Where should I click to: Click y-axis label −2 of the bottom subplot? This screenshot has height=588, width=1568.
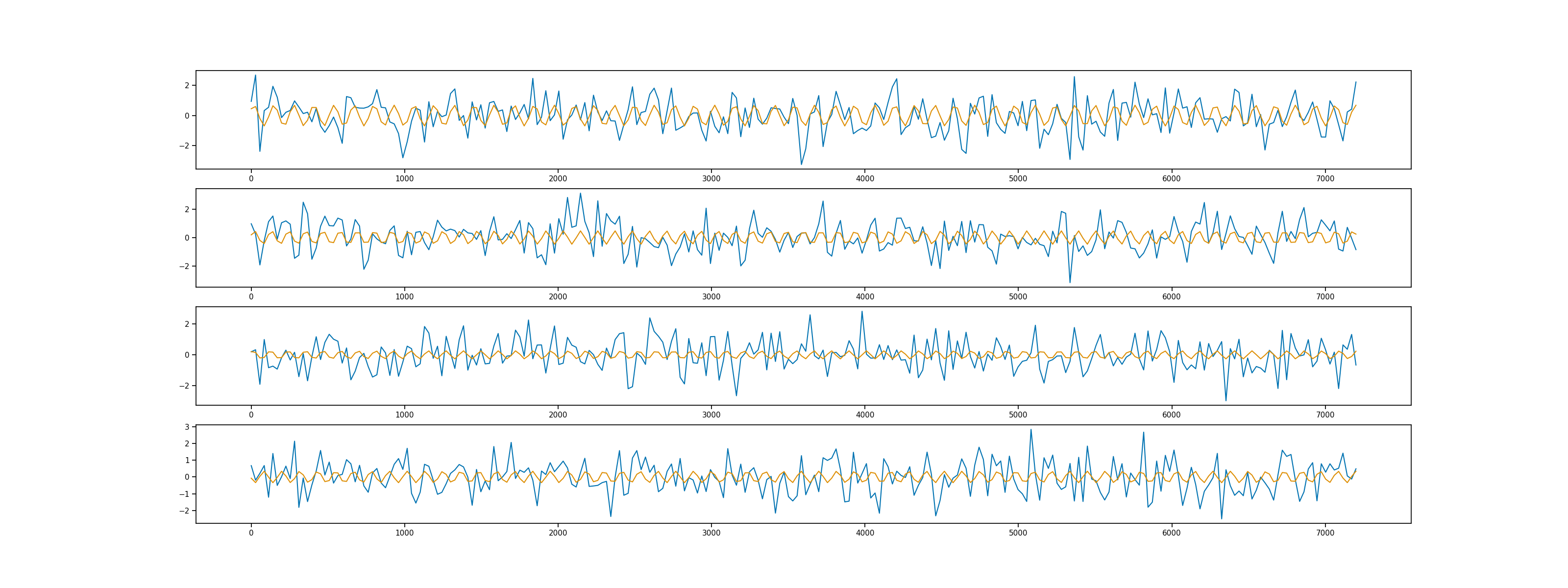pos(184,511)
